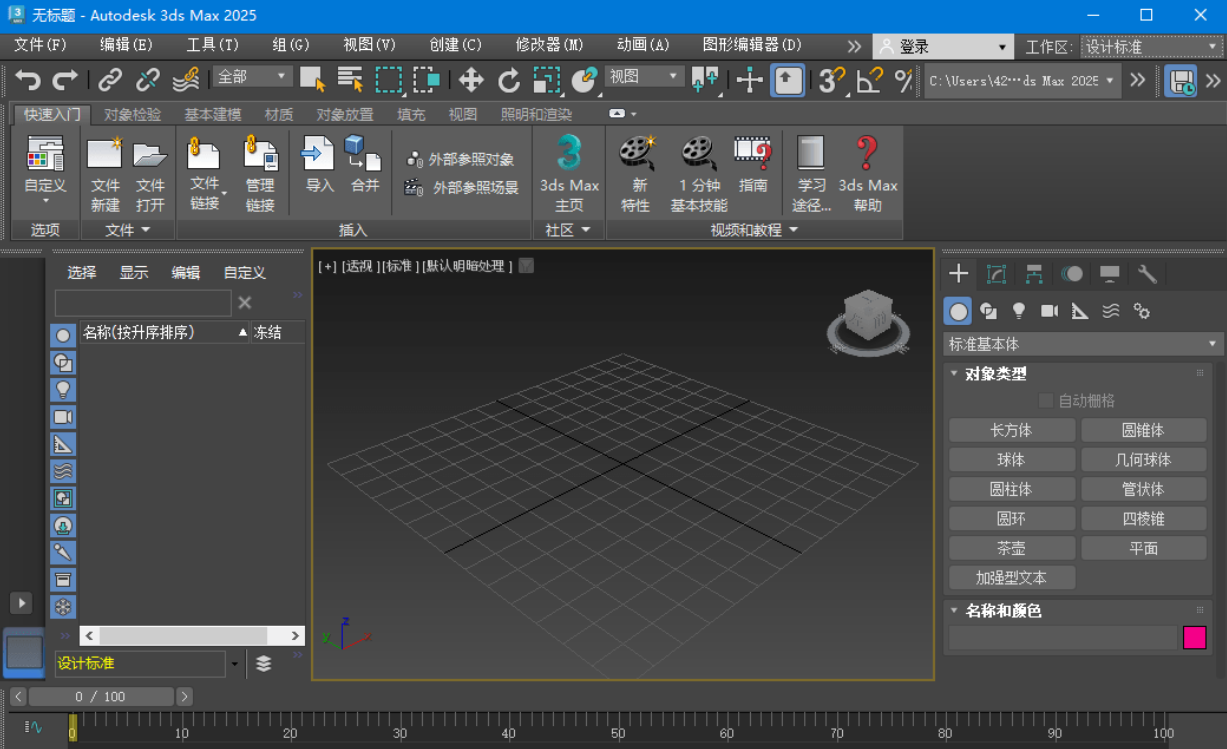Switch create category to Shapes
The image size is (1227, 749).
pos(988,311)
